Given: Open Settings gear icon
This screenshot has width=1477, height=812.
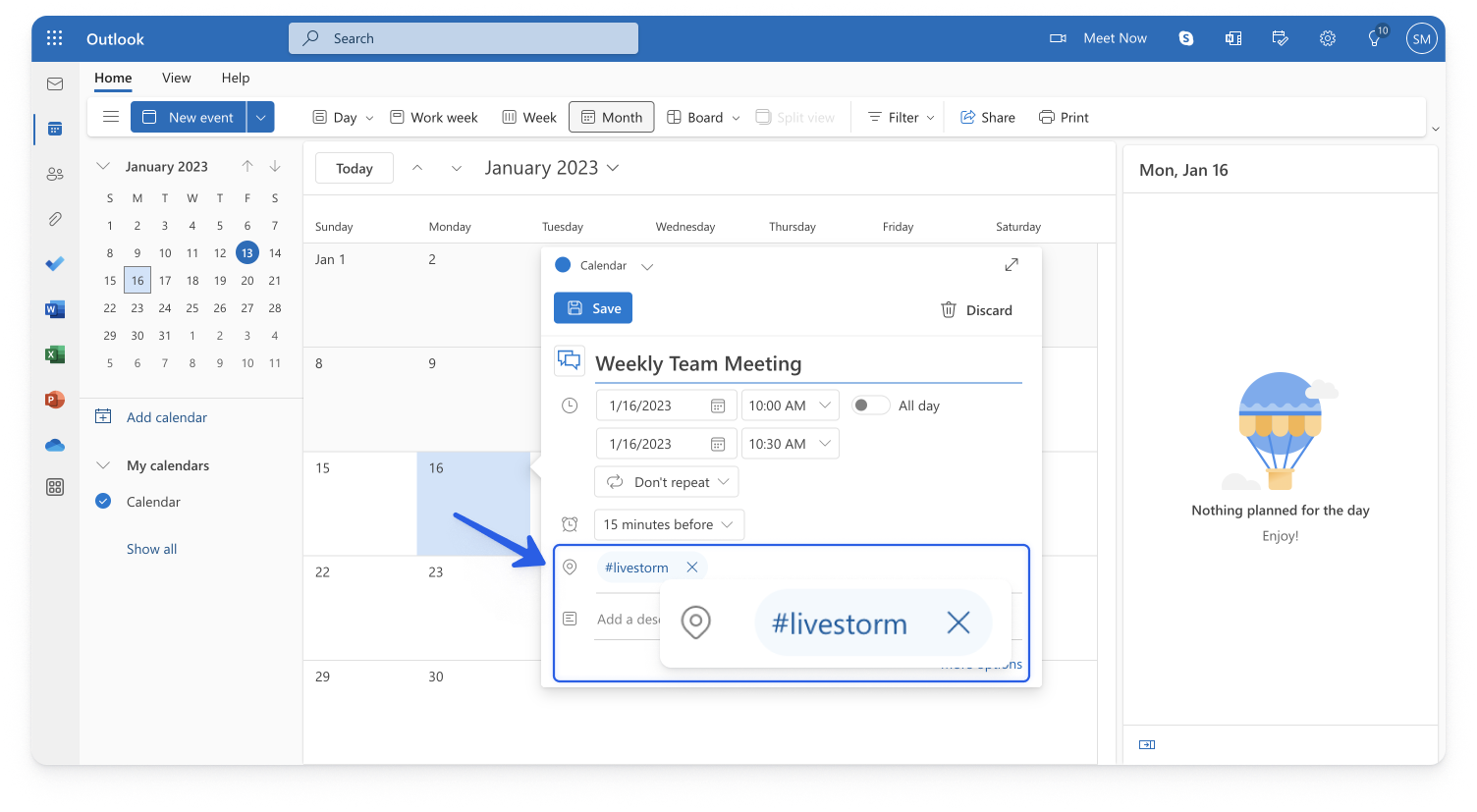Looking at the screenshot, I should 1328,38.
